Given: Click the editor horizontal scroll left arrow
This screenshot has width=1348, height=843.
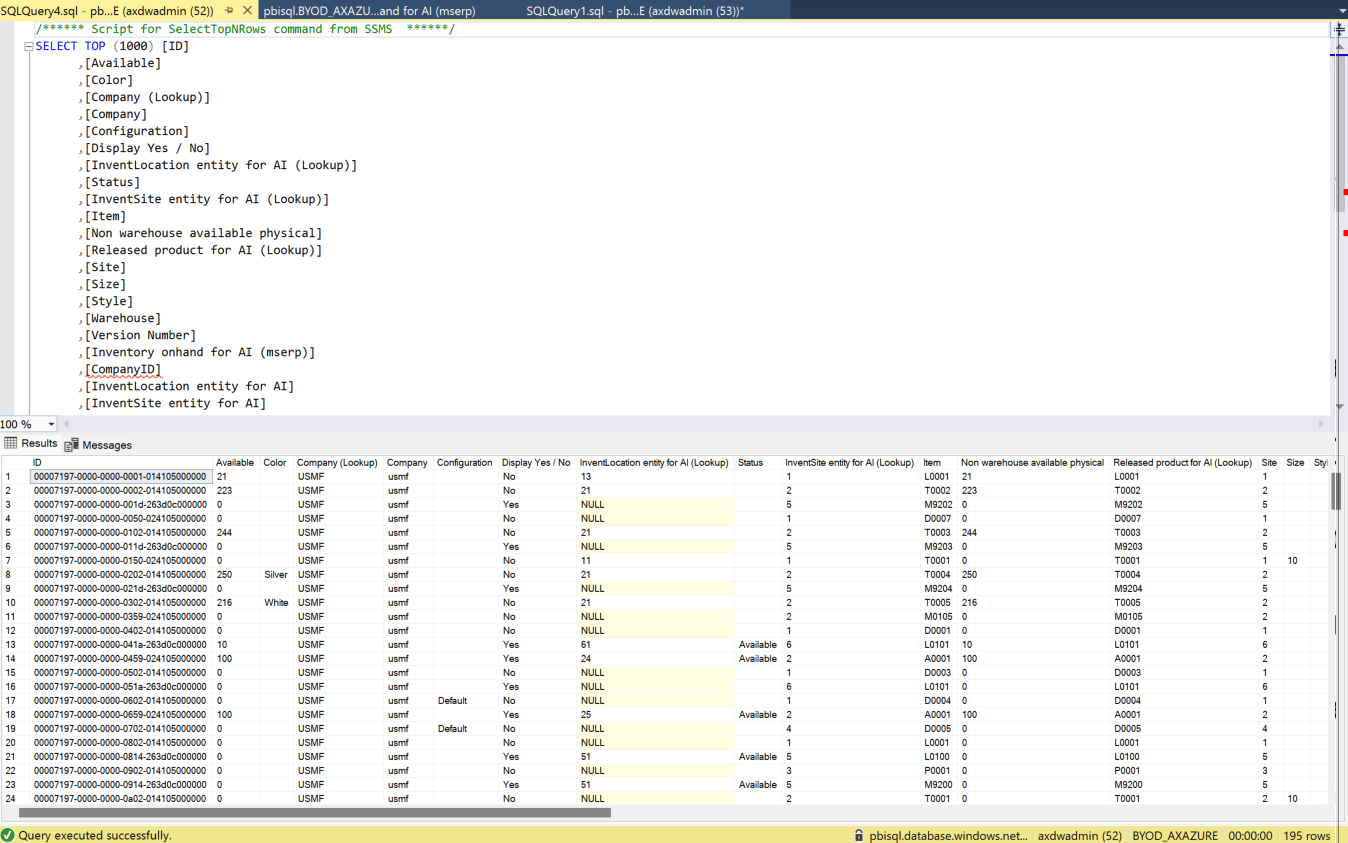Looking at the screenshot, I should (x=67, y=424).
